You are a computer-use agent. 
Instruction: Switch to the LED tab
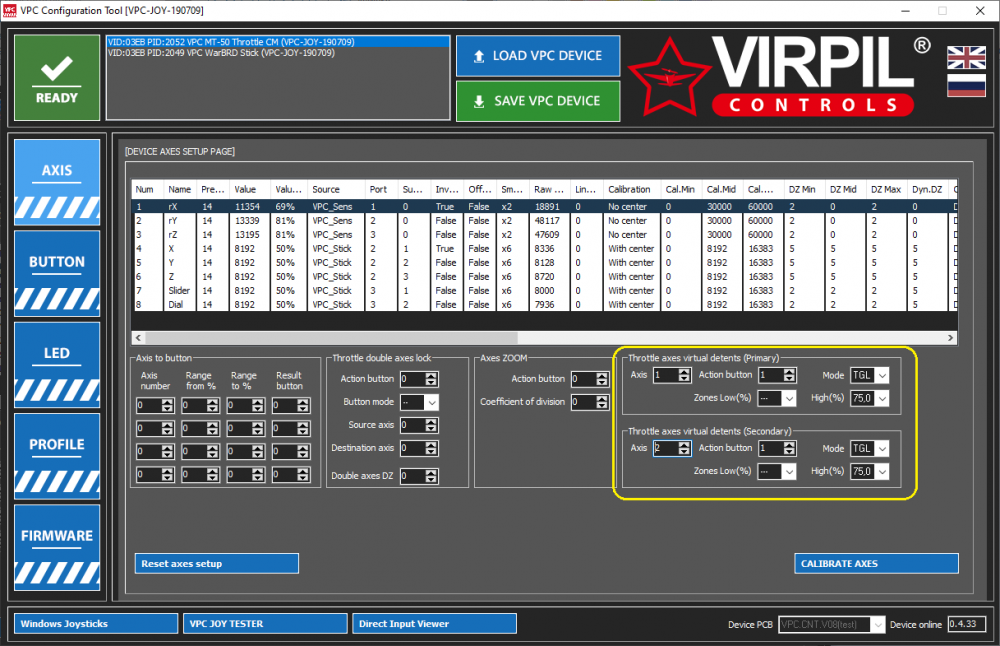(x=57, y=354)
